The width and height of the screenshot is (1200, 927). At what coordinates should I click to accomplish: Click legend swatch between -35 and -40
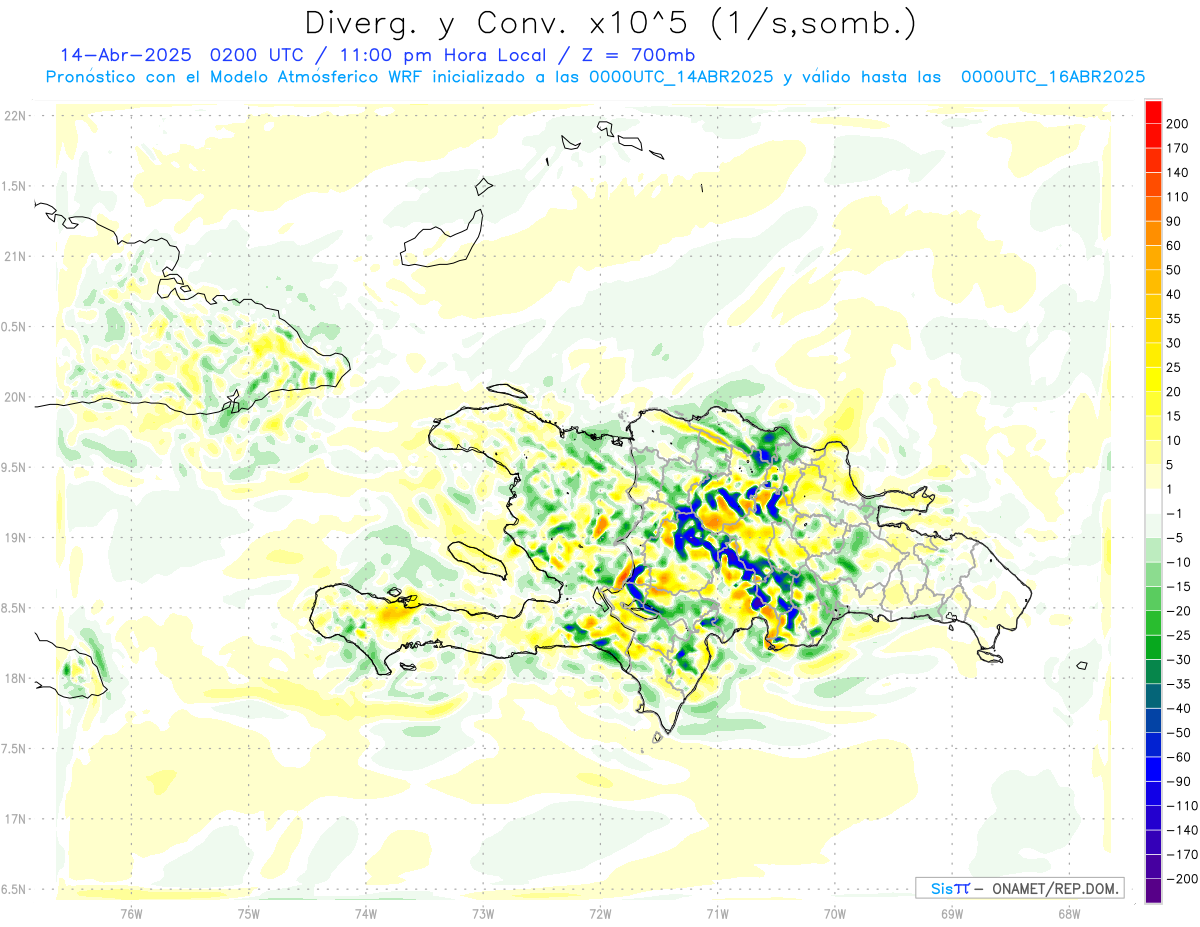click(1154, 696)
